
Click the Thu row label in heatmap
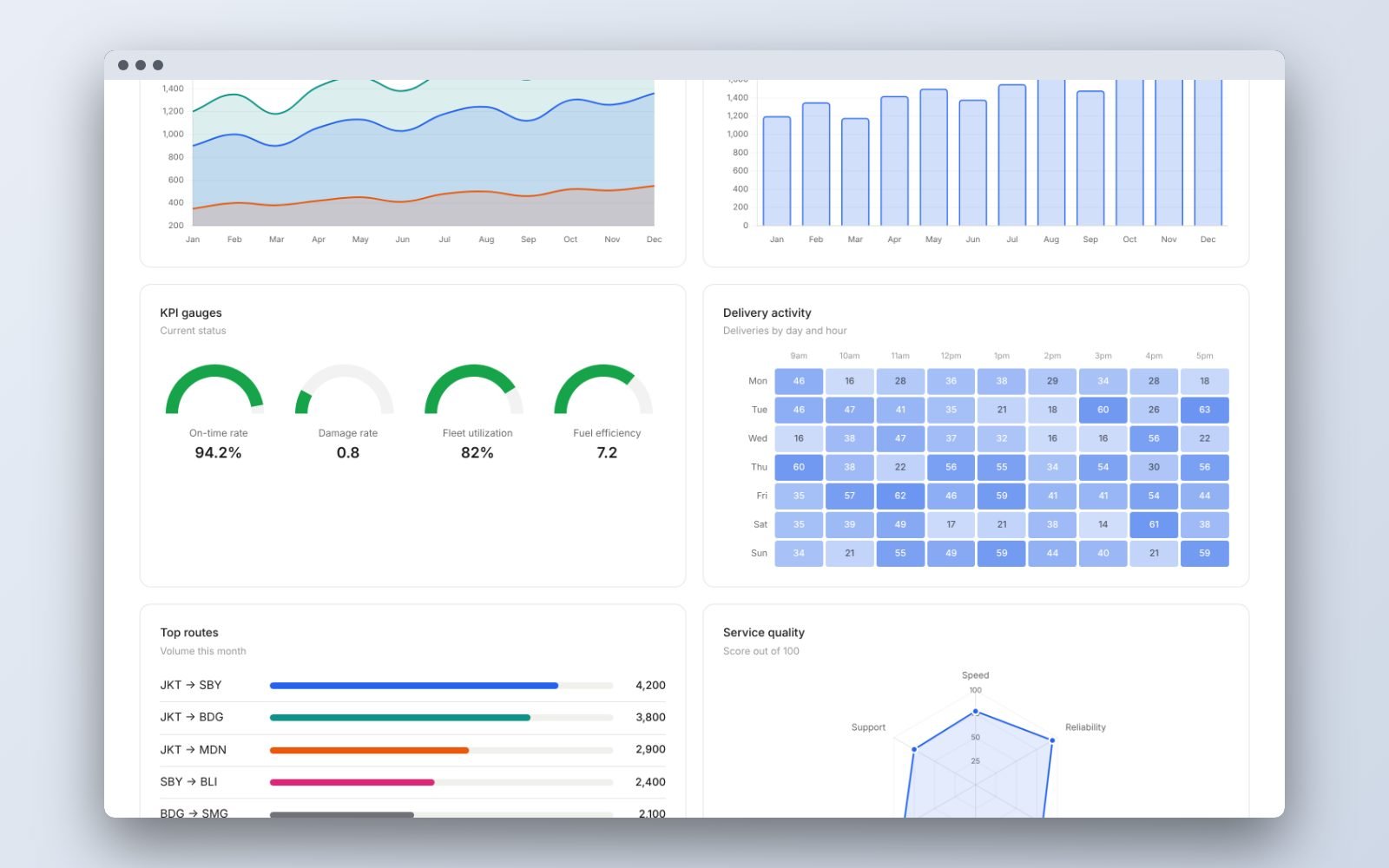759,467
